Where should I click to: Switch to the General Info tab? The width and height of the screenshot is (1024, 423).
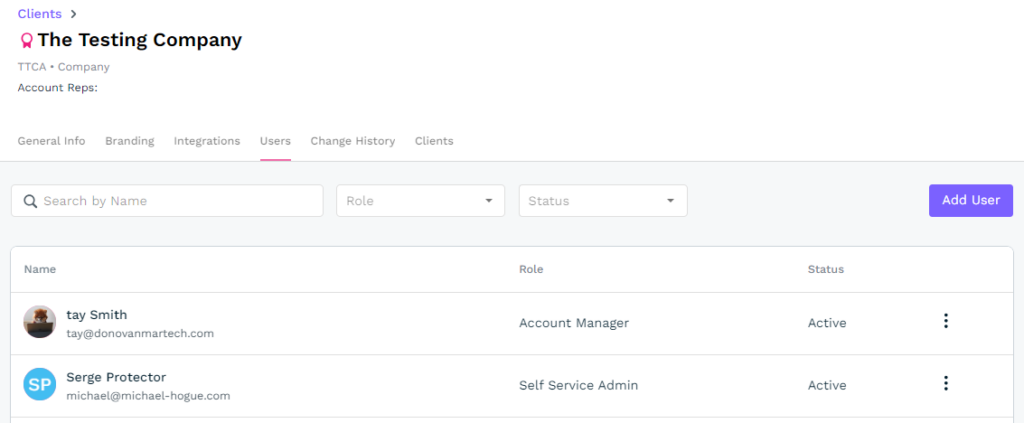(51, 141)
